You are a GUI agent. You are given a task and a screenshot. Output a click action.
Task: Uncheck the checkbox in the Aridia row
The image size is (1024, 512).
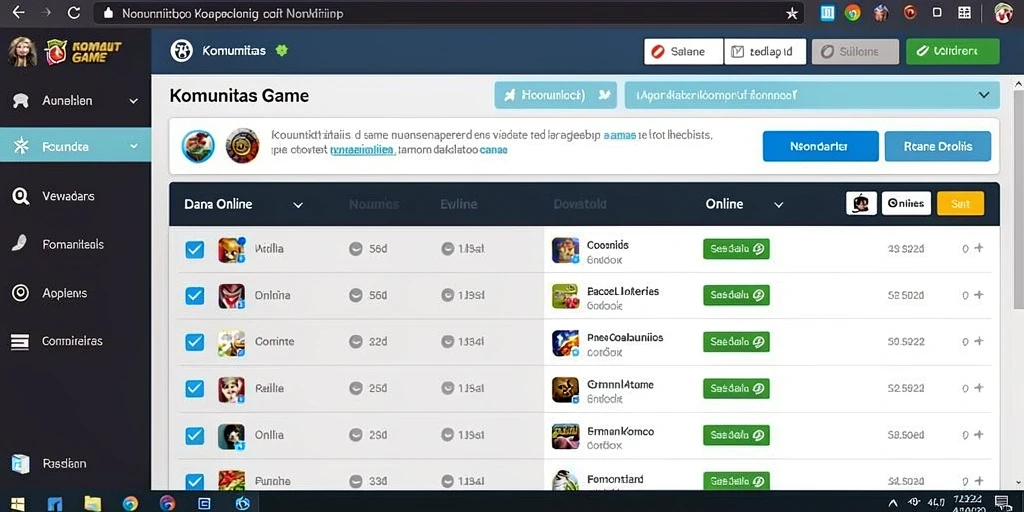tap(195, 249)
